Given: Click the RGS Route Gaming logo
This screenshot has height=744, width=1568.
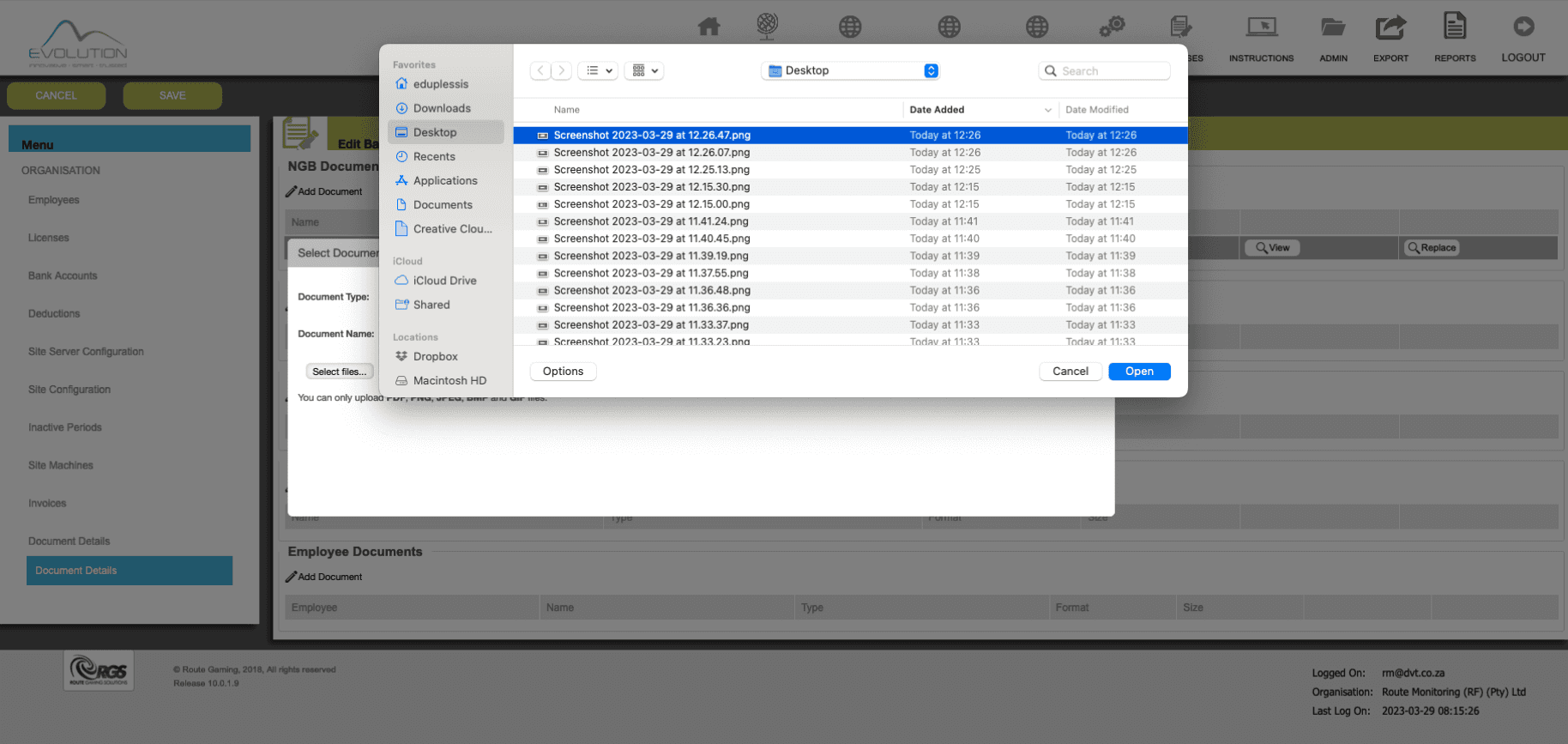Looking at the screenshot, I should (x=99, y=670).
